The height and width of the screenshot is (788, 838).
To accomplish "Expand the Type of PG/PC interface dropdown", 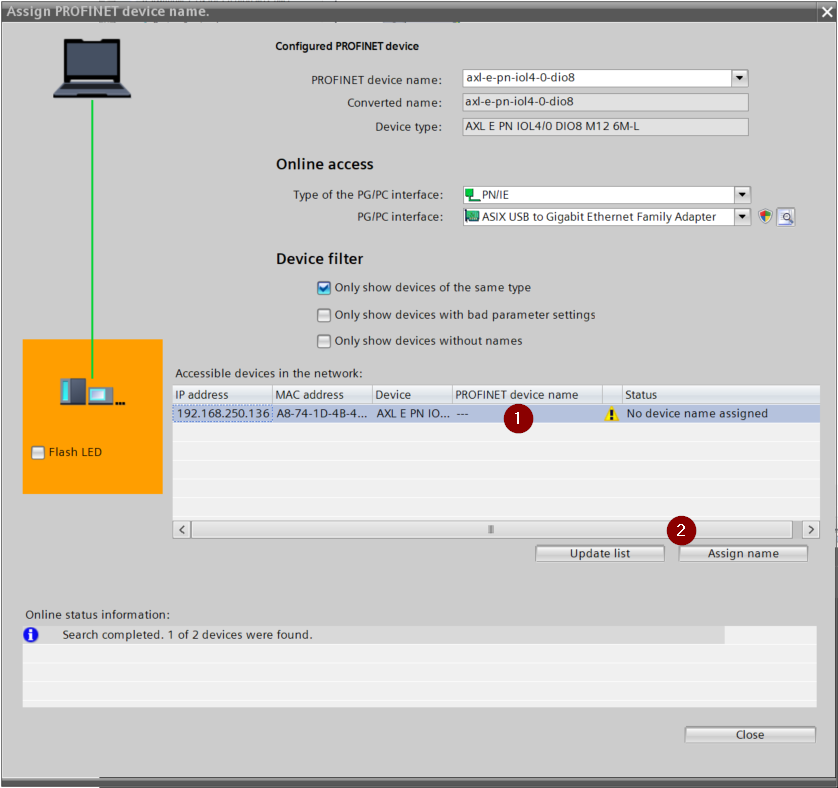I will [742, 195].
